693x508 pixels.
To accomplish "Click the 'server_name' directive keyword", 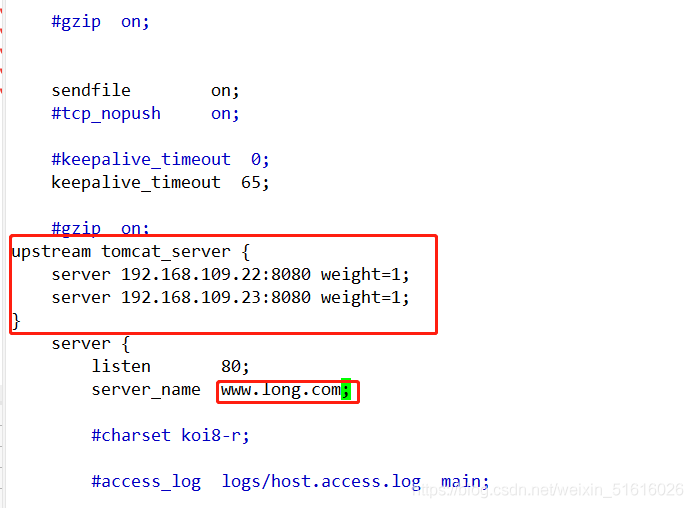I will point(146,390).
